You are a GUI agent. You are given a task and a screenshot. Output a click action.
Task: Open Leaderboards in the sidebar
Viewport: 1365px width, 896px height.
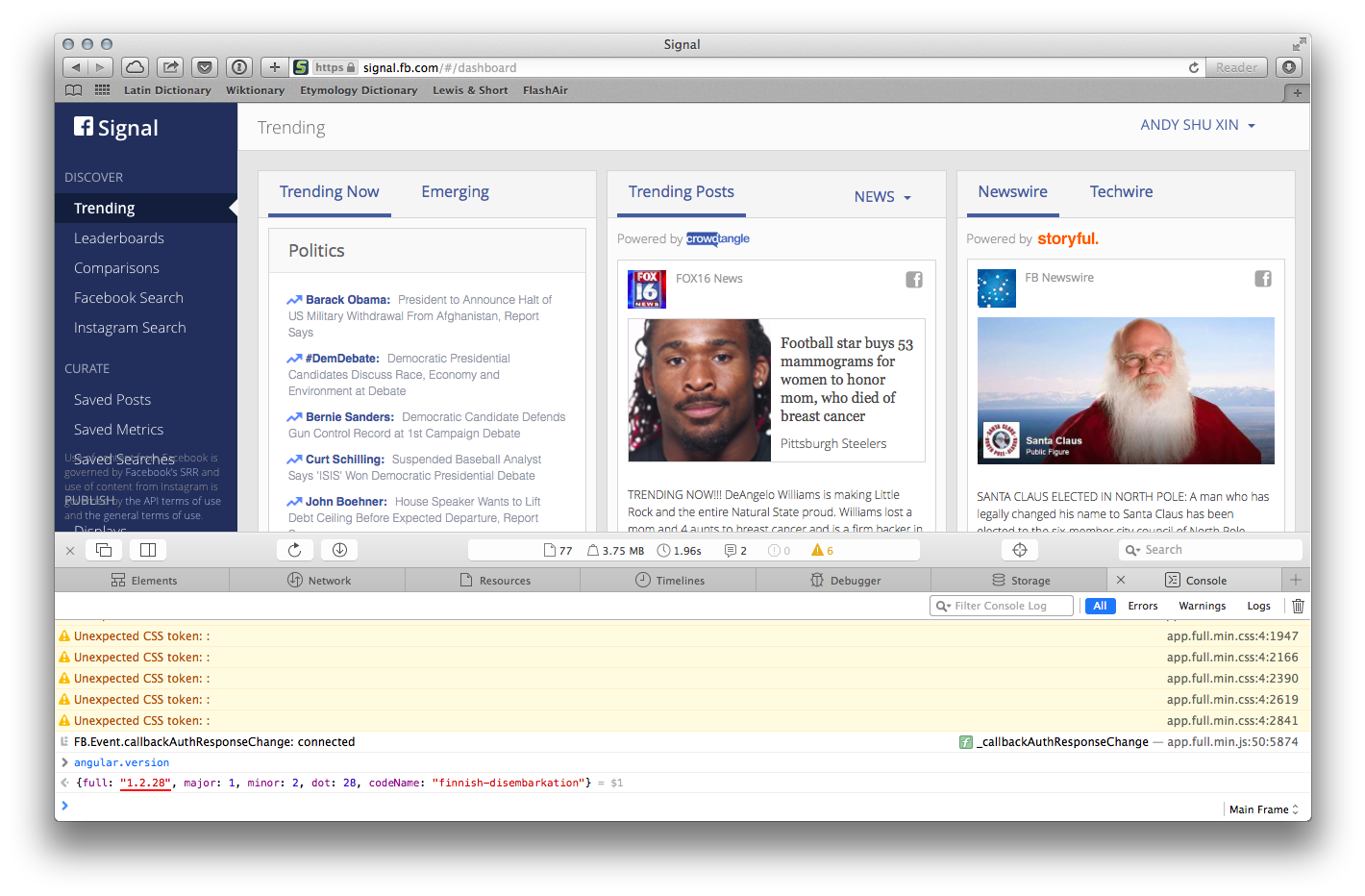coord(119,238)
